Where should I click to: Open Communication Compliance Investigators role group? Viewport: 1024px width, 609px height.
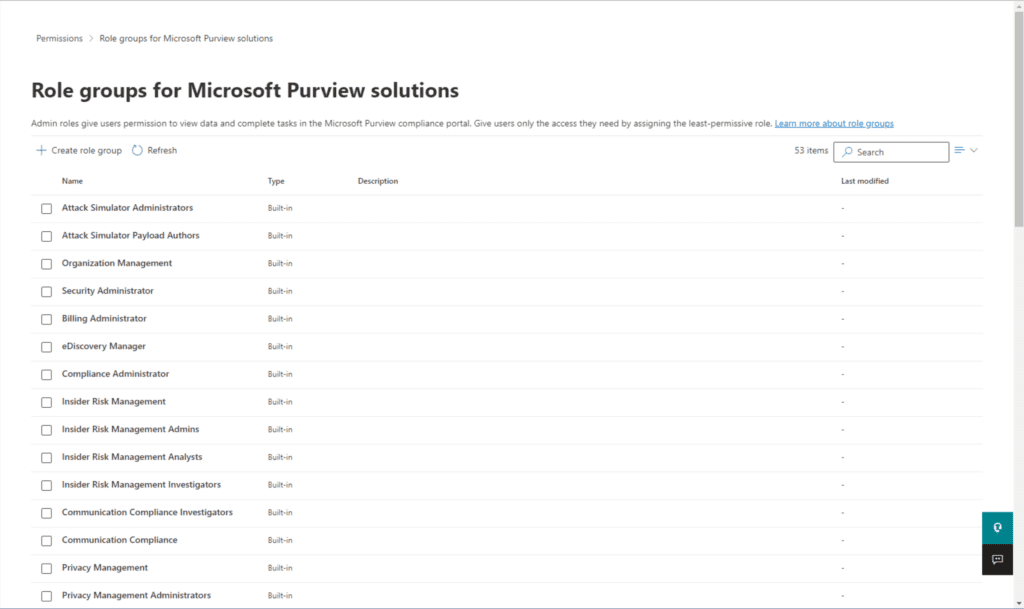click(148, 512)
